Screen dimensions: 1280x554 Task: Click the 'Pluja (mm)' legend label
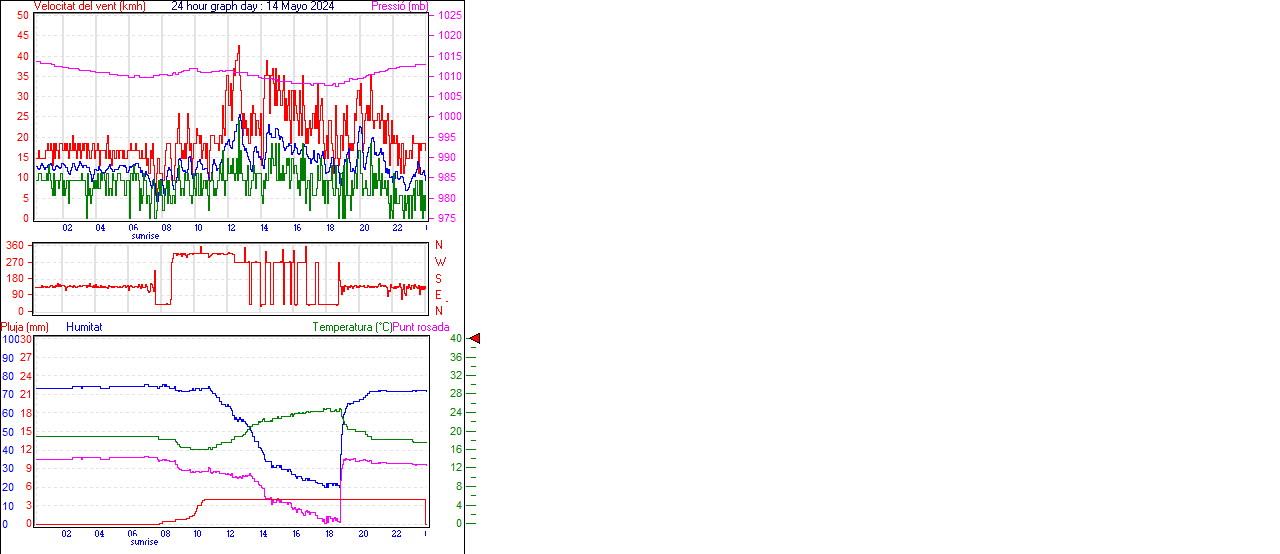coord(24,327)
